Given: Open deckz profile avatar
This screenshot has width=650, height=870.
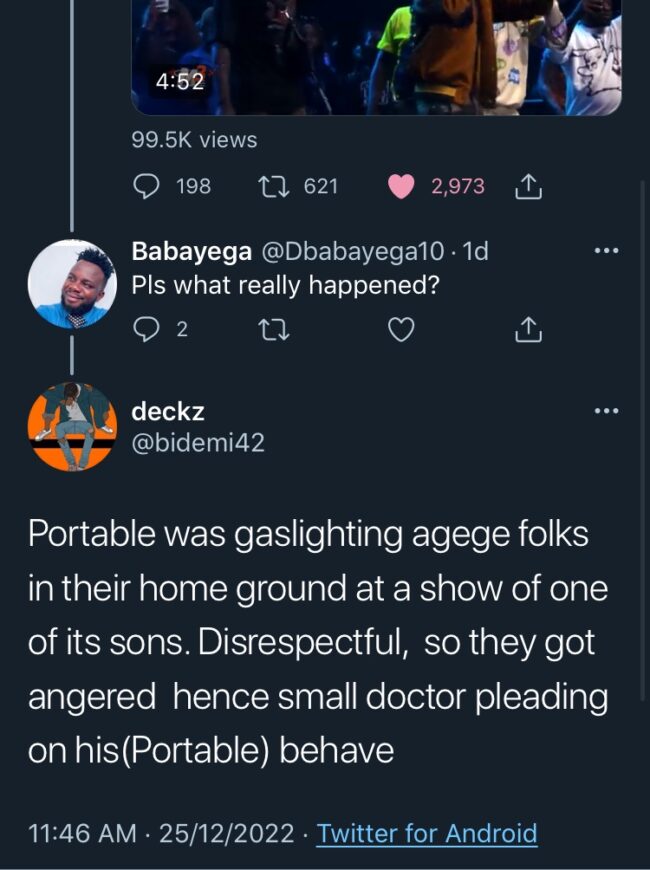Looking at the screenshot, I should (71, 427).
